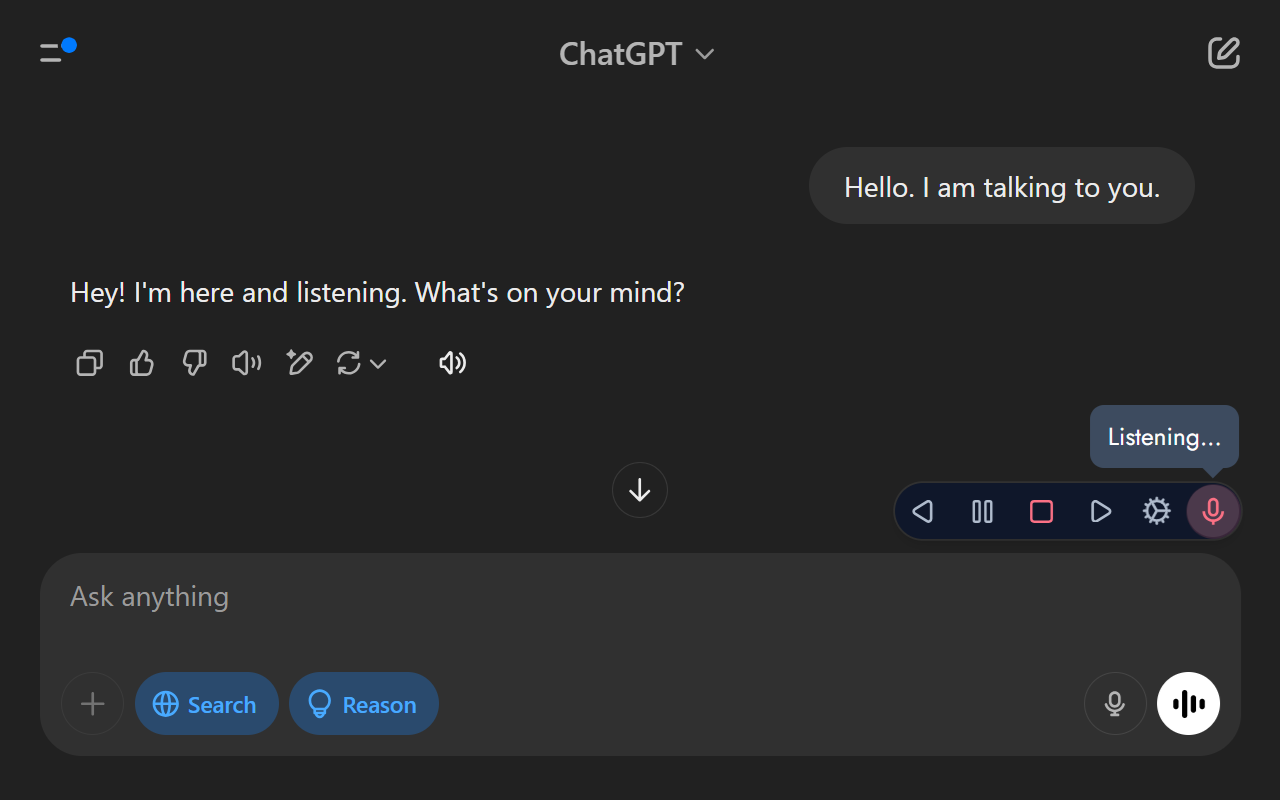
Task: Expand the conversation sidebar
Action: [49, 52]
